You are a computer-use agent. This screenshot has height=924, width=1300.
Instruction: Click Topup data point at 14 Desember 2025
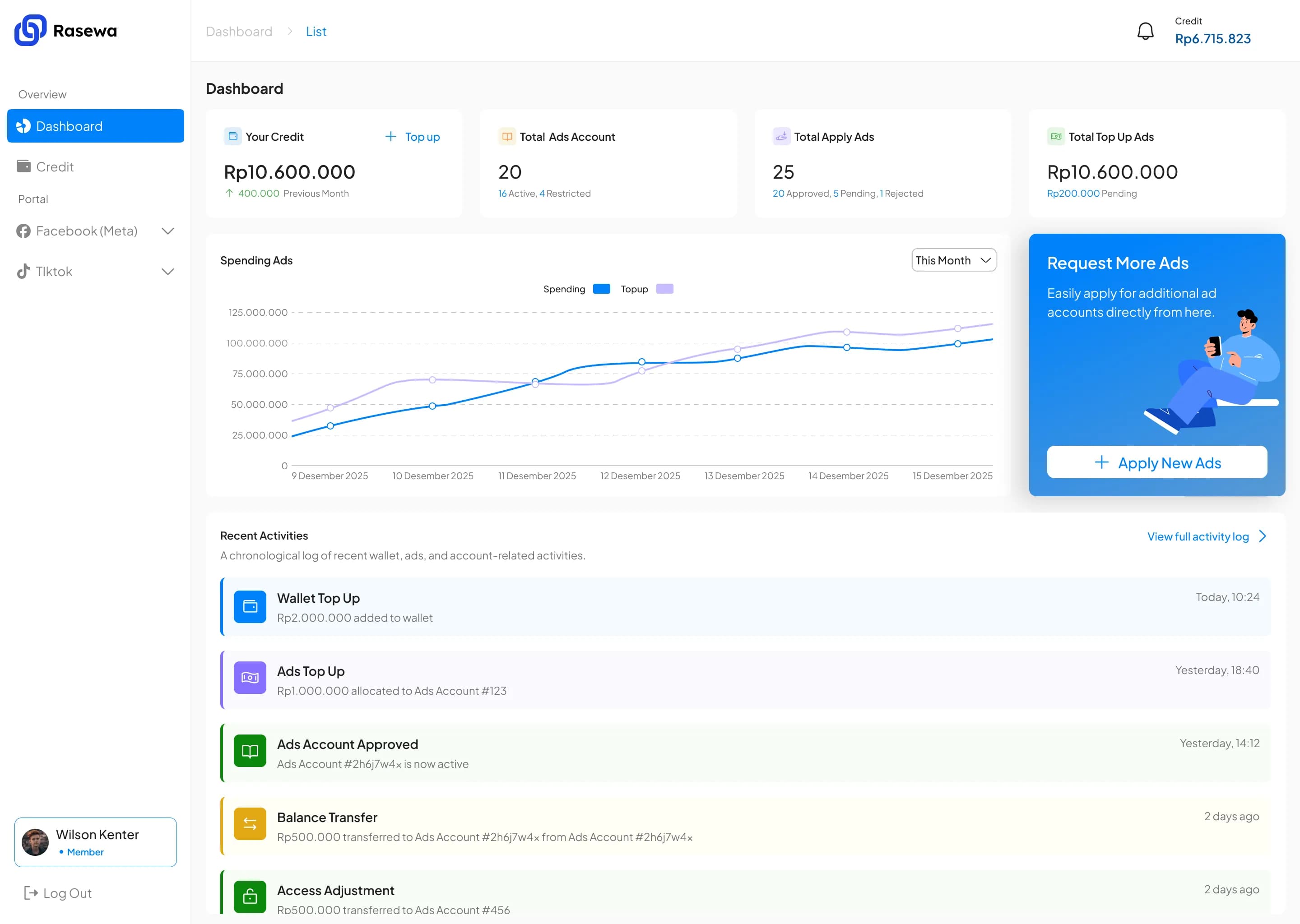[847, 332]
